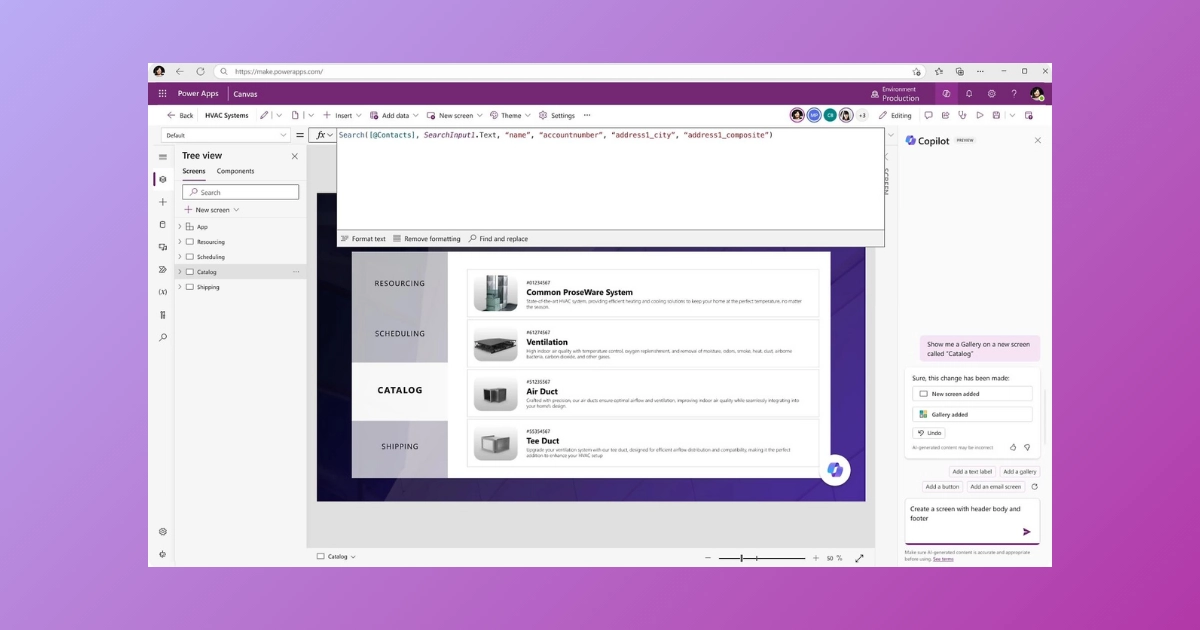Viewport: 1200px width, 630px height.
Task: Click the 'Add a gallery' Copilot suggestion
Action: tap(1019, 471)
